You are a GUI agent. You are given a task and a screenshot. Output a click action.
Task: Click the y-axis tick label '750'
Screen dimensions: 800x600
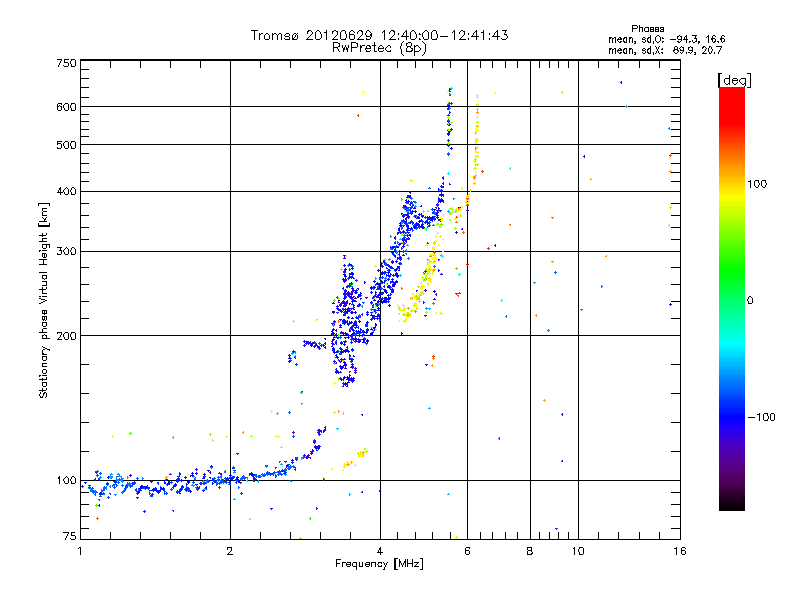pyautogui.click(x=66, y=63)
